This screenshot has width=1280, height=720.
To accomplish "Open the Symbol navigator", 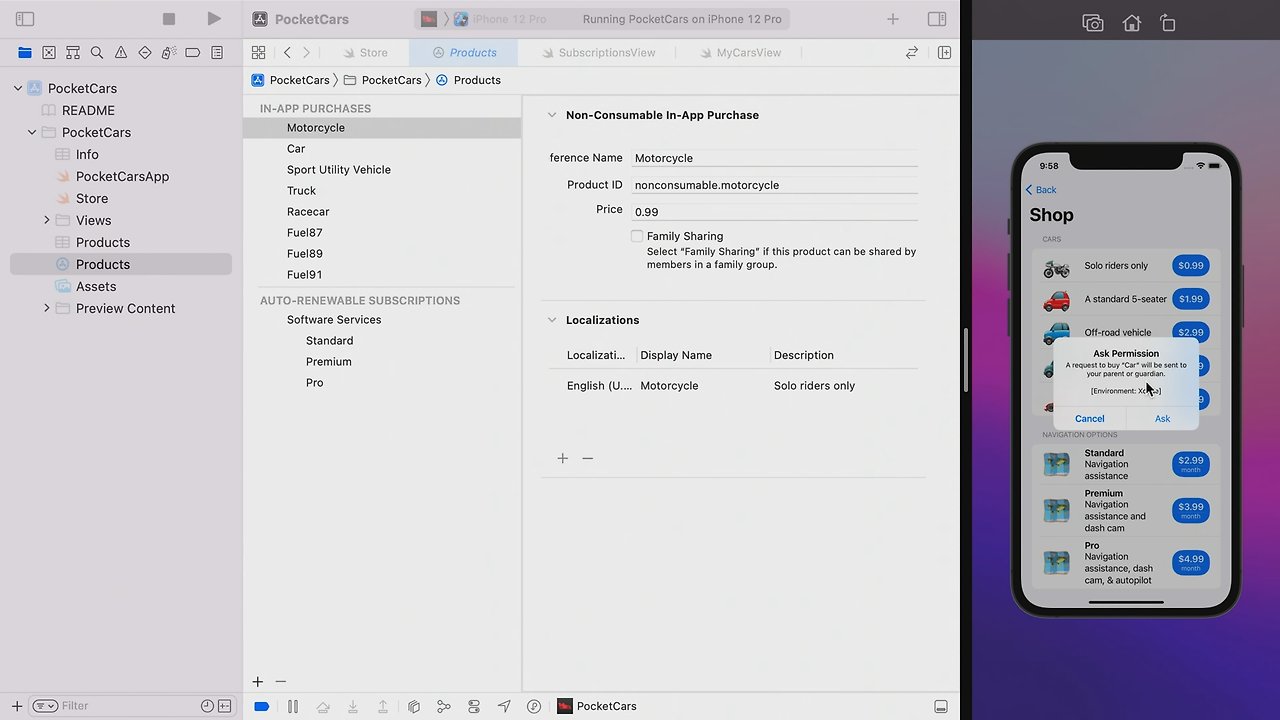I will pos(73,52).
